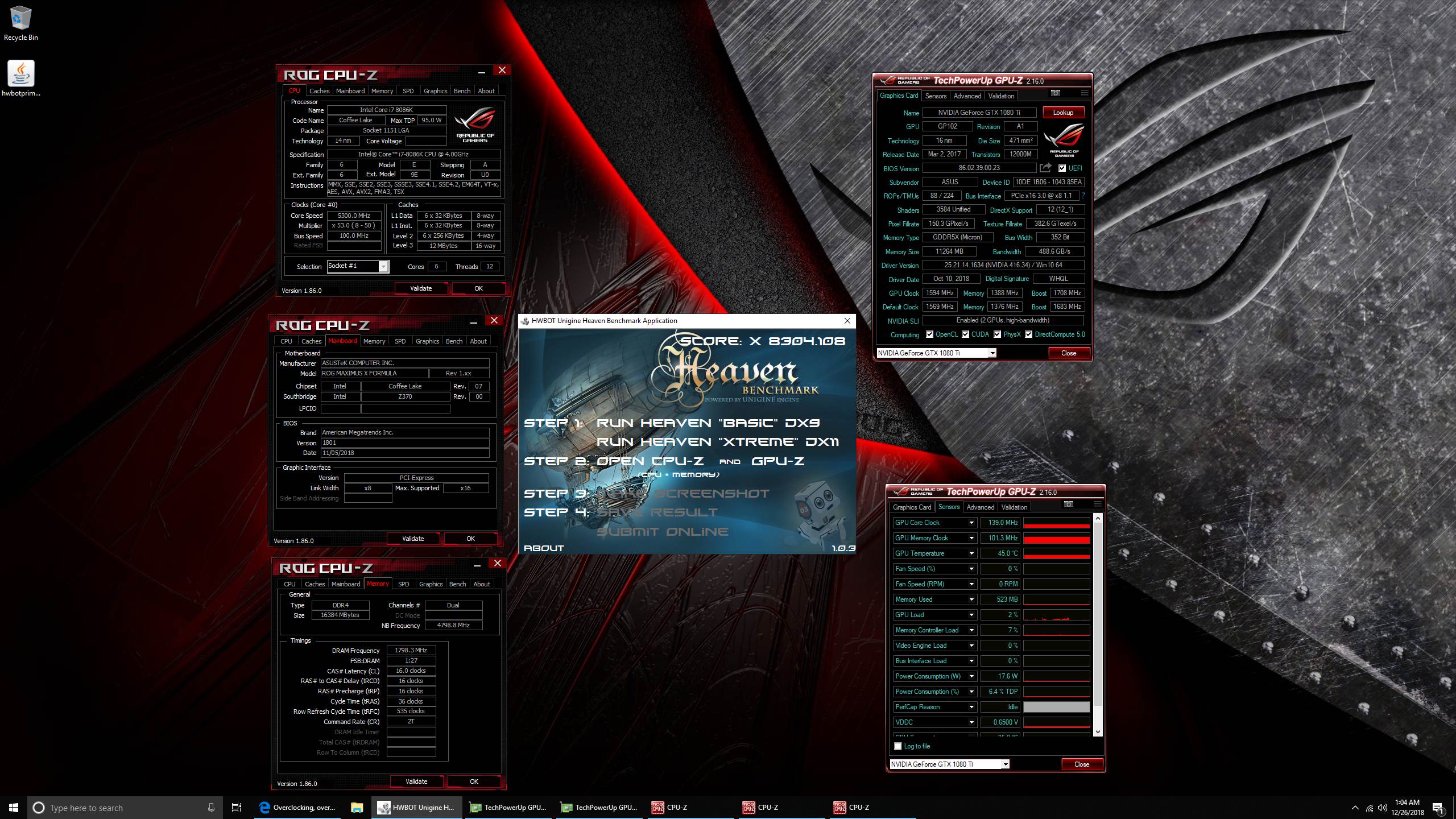Switch to the first TechPowerUp GPU-Z taskbar item

point(508,808)
